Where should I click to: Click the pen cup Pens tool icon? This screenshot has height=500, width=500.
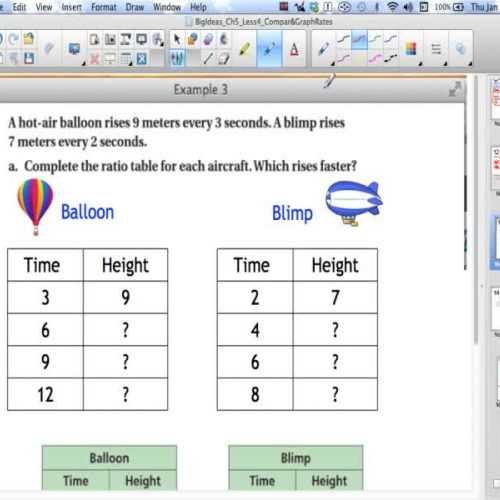click(177, 59)
